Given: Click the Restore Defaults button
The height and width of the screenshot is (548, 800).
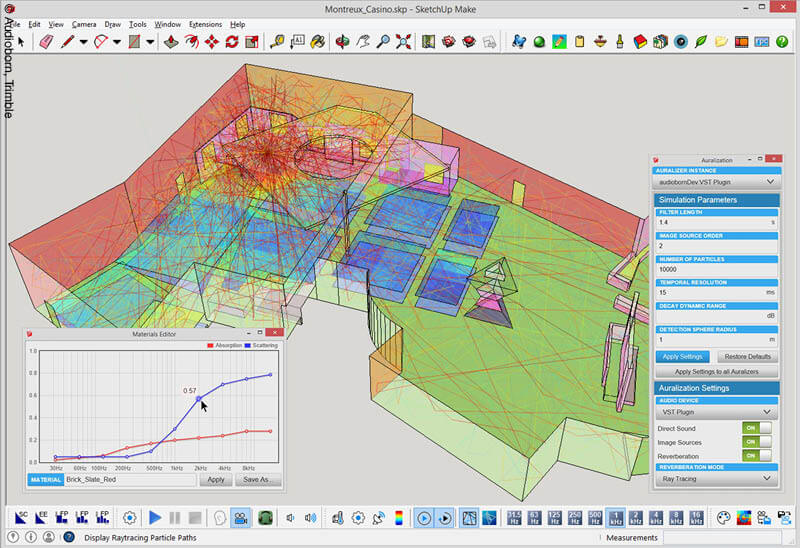Looking at the screenshot, I should pos(747,356).
